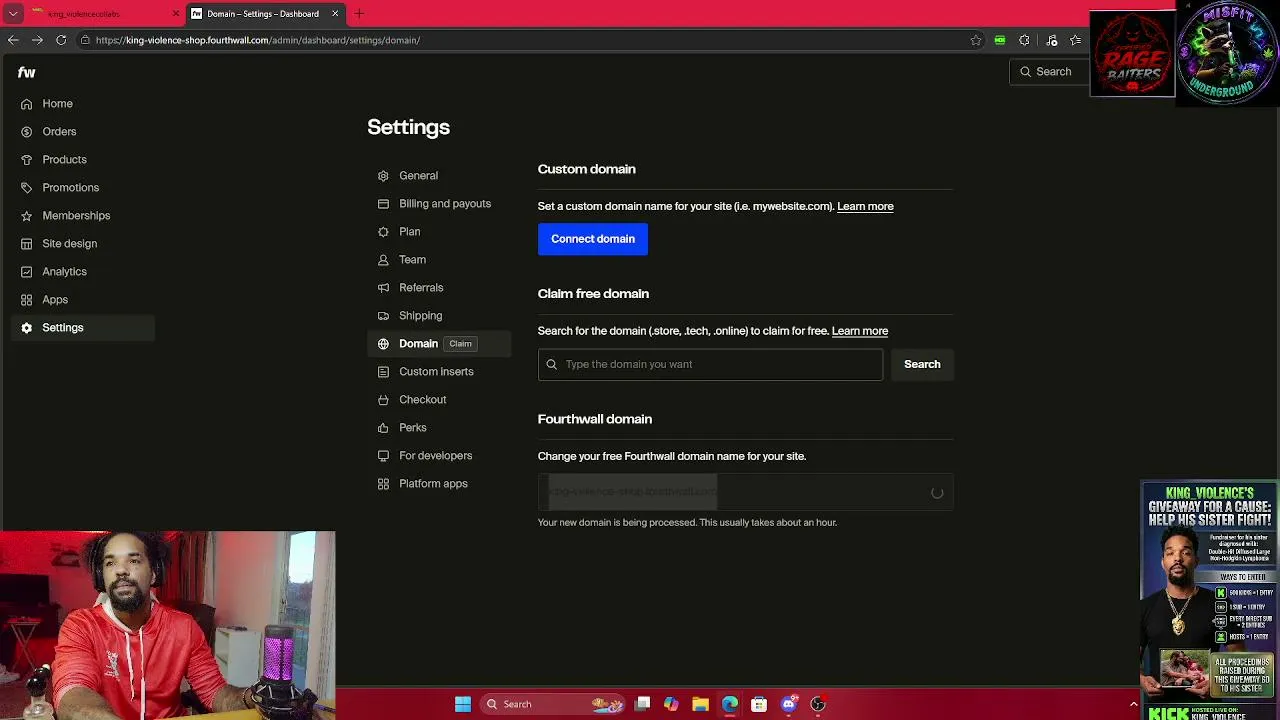The width and height of the screenshot is (1280, 720).
Task: Open the Site design page label
Action: [x=69, y=244]
